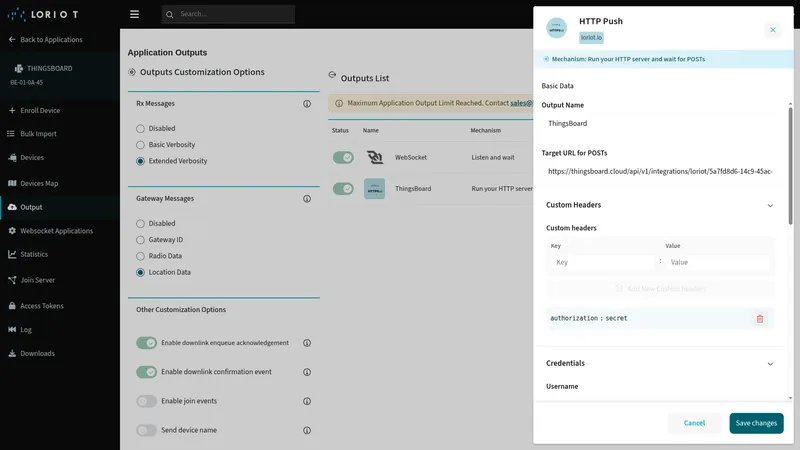Screen dimensions: 800x450
Task: Go back to Applications
Action: pos(45,39)
